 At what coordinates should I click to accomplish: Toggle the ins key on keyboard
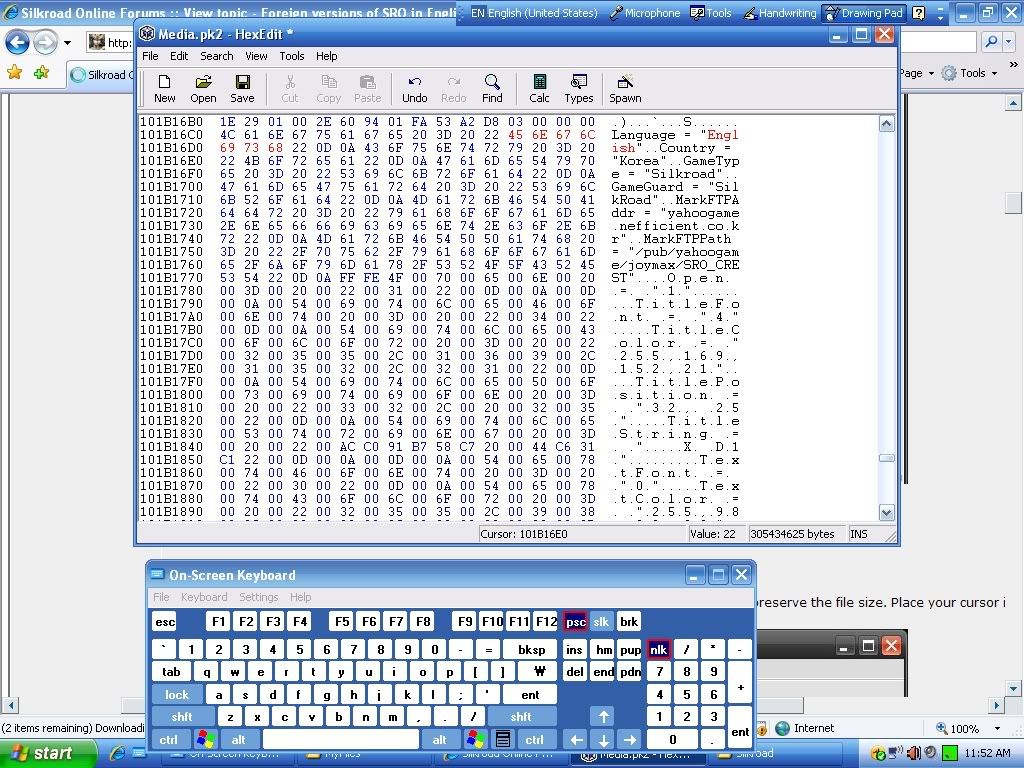pyautogui.click(x=574, y=649)
